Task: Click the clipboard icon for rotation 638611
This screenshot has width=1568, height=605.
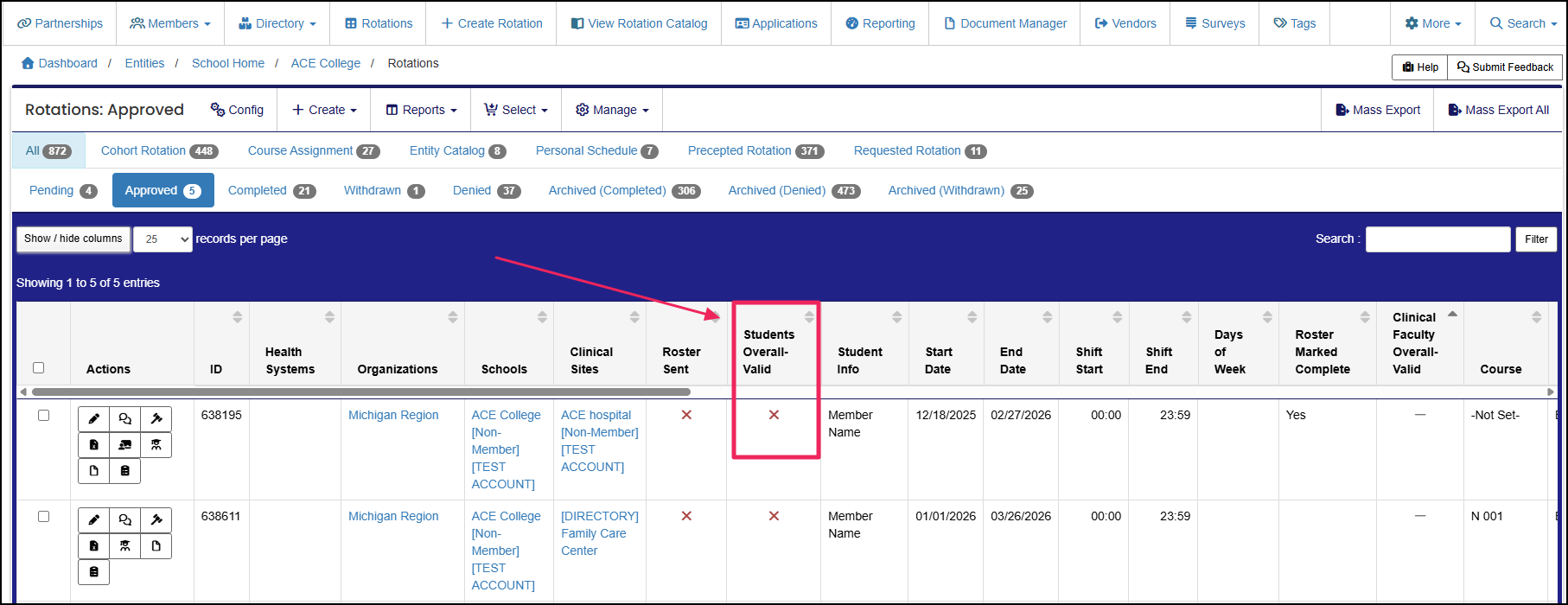Action: pyautogui.click(x=93, y=572)
